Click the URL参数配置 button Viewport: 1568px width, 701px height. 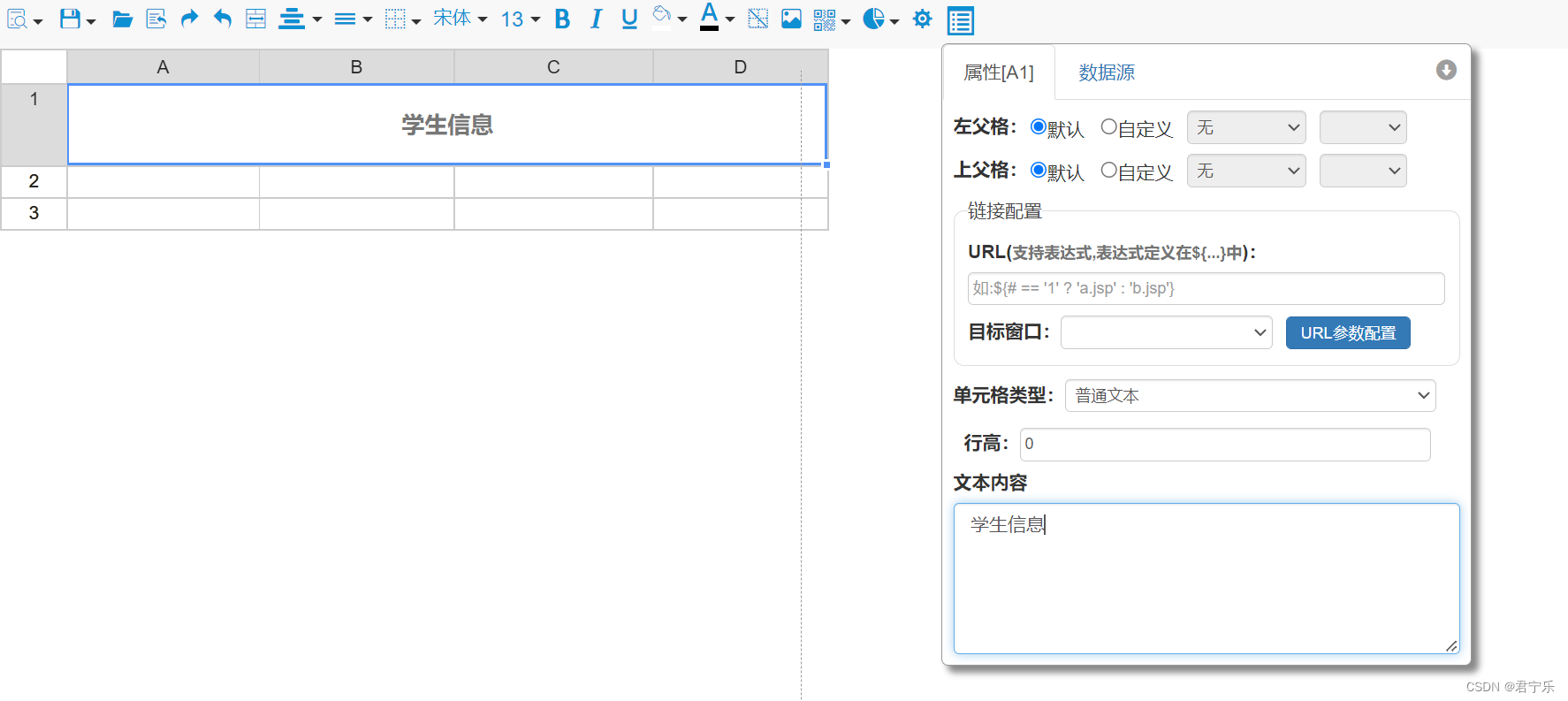tap(1348, 333)
